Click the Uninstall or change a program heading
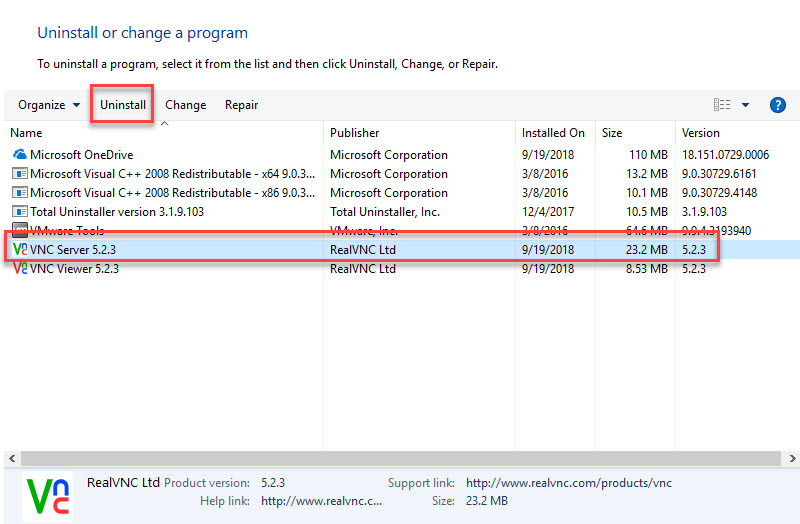 (x=142, y=33)
